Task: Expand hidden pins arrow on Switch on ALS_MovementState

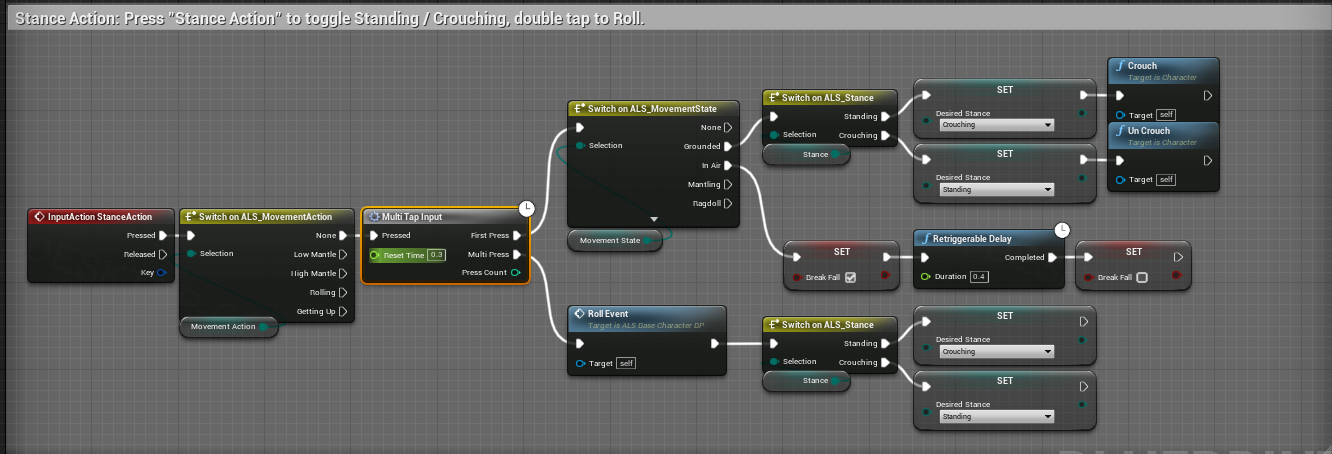Action: click(654, 218)
